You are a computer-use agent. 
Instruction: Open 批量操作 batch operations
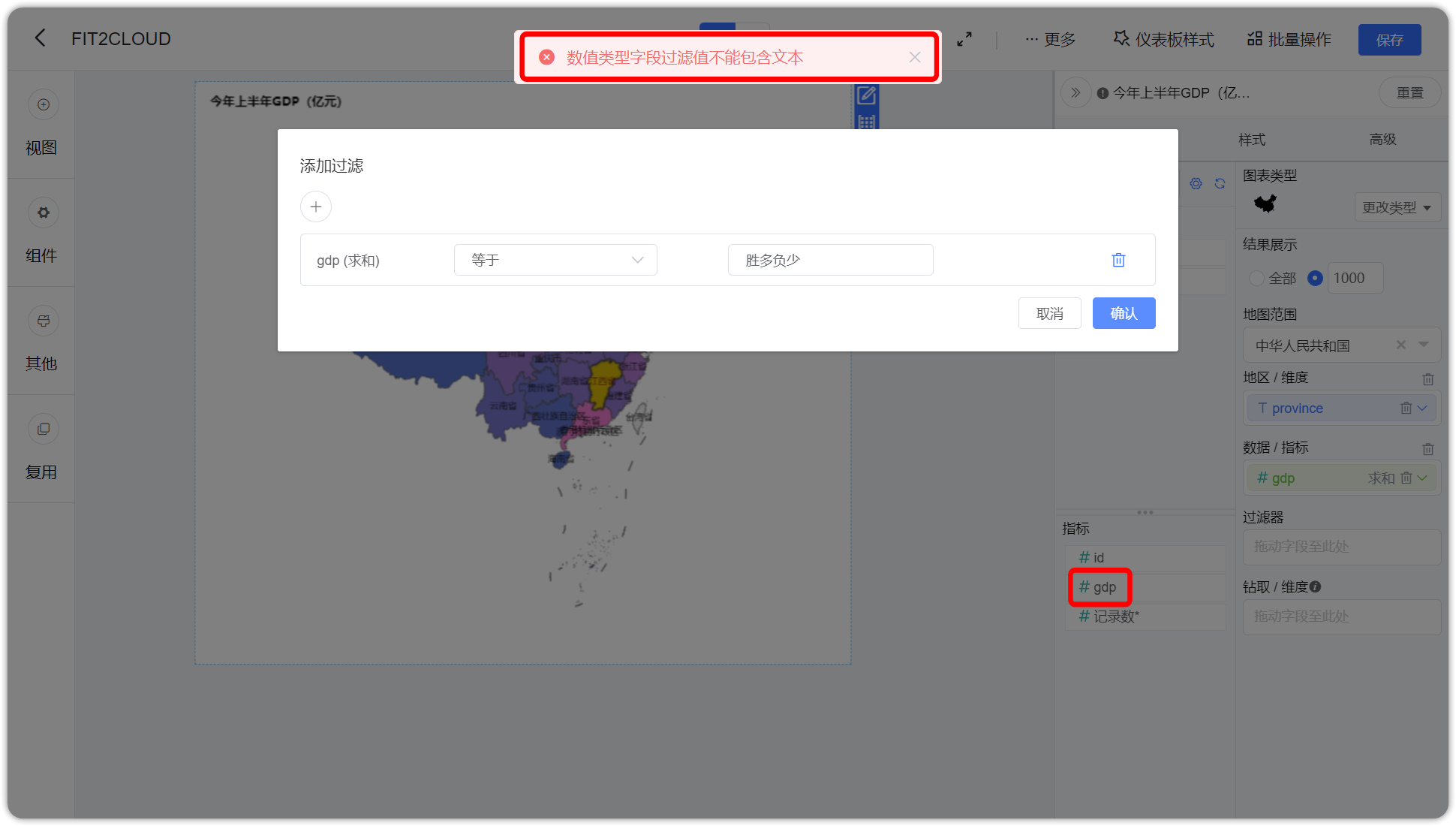click(x=1289, y=39)
